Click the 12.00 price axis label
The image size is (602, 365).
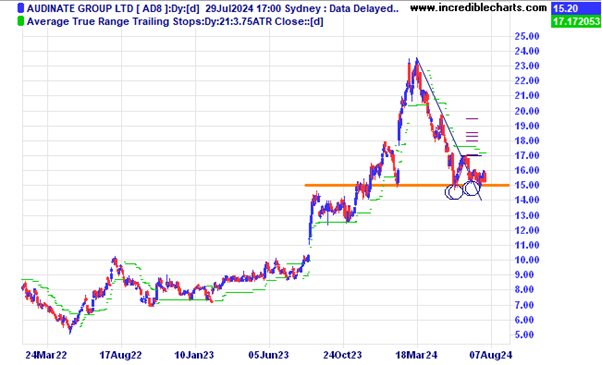pos(527,230)
